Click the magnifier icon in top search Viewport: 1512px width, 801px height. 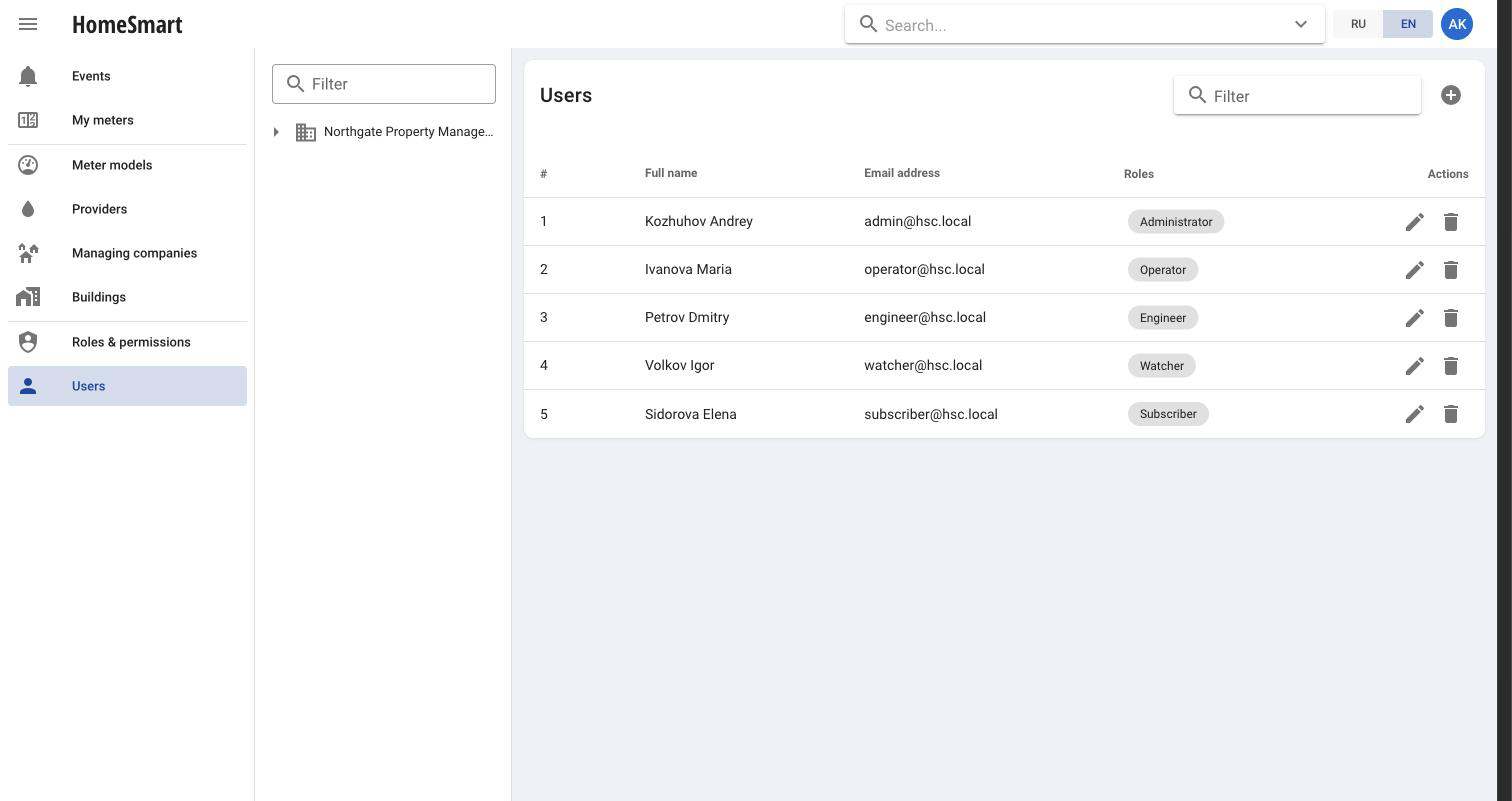click(869, 24)
